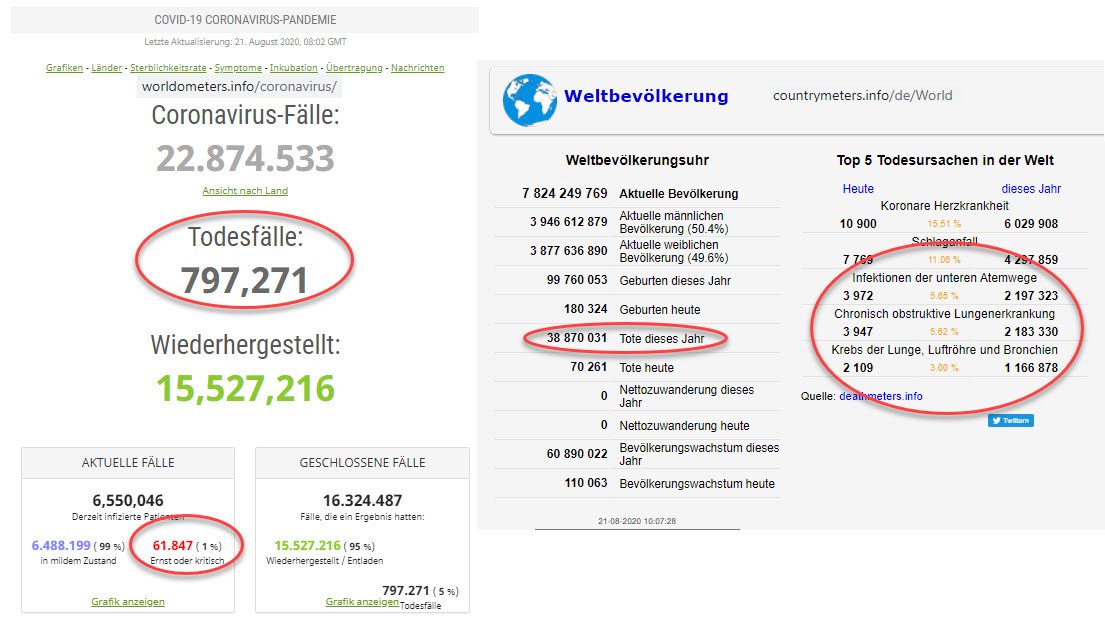The width and height of the screenshot is (1105, 619).
Task: Click the blue Twitter button
Action: 1010,421
